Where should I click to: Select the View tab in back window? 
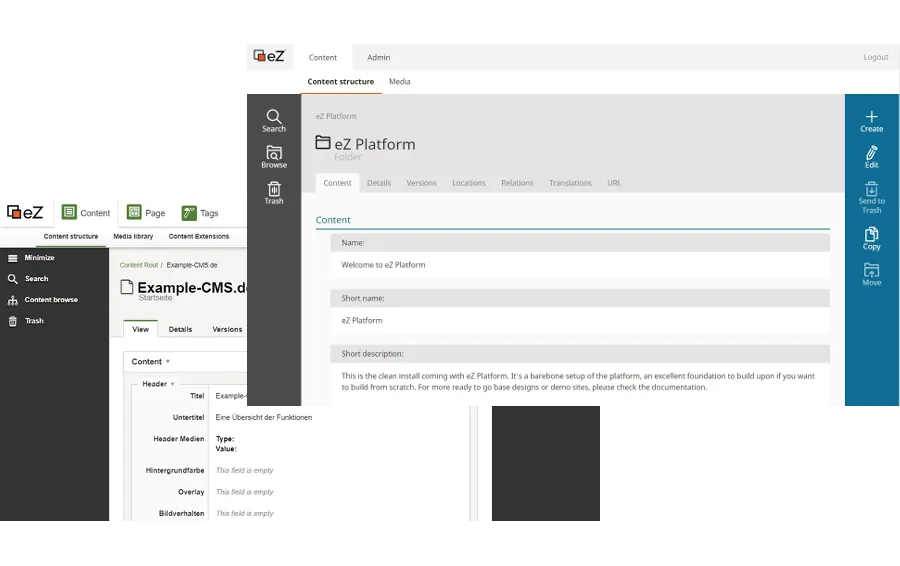point(141,329)
